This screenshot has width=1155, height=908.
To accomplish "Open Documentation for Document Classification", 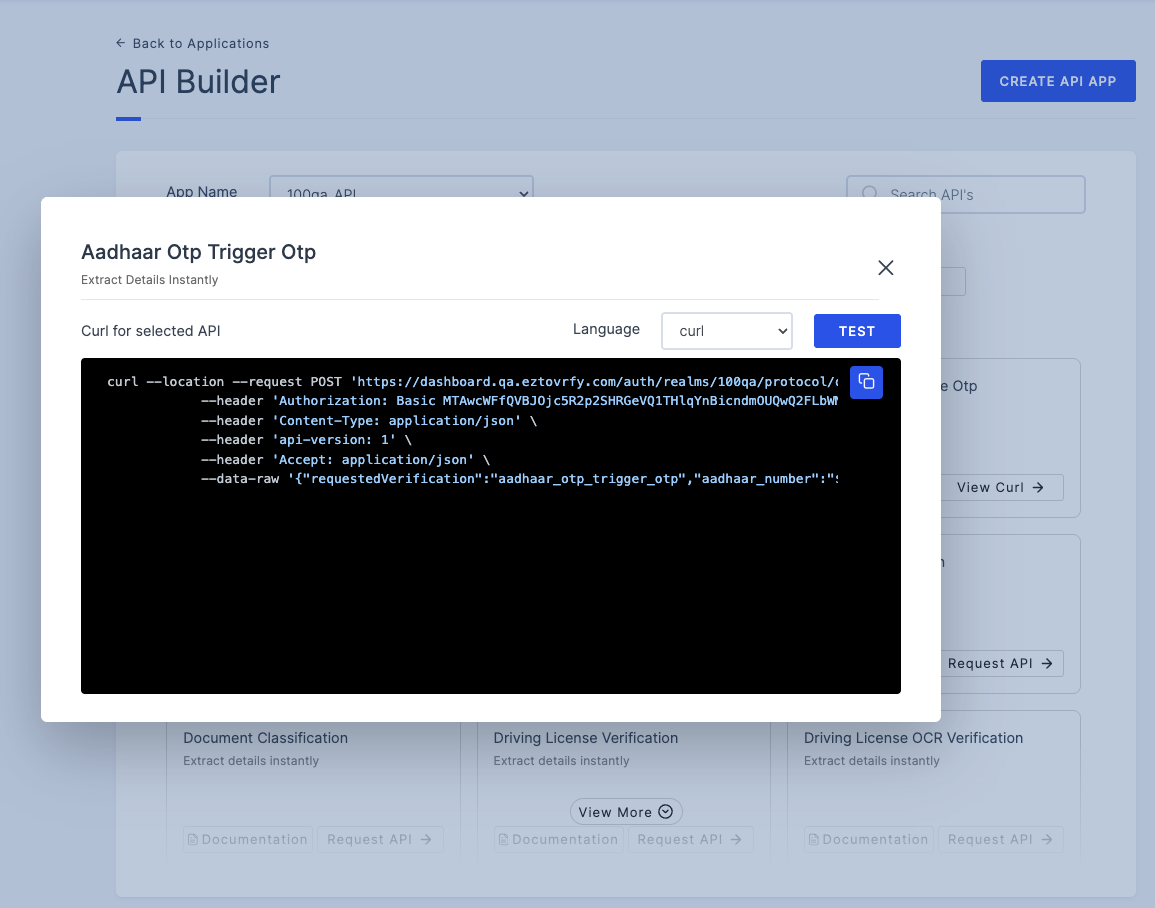I will click(248, 839).
